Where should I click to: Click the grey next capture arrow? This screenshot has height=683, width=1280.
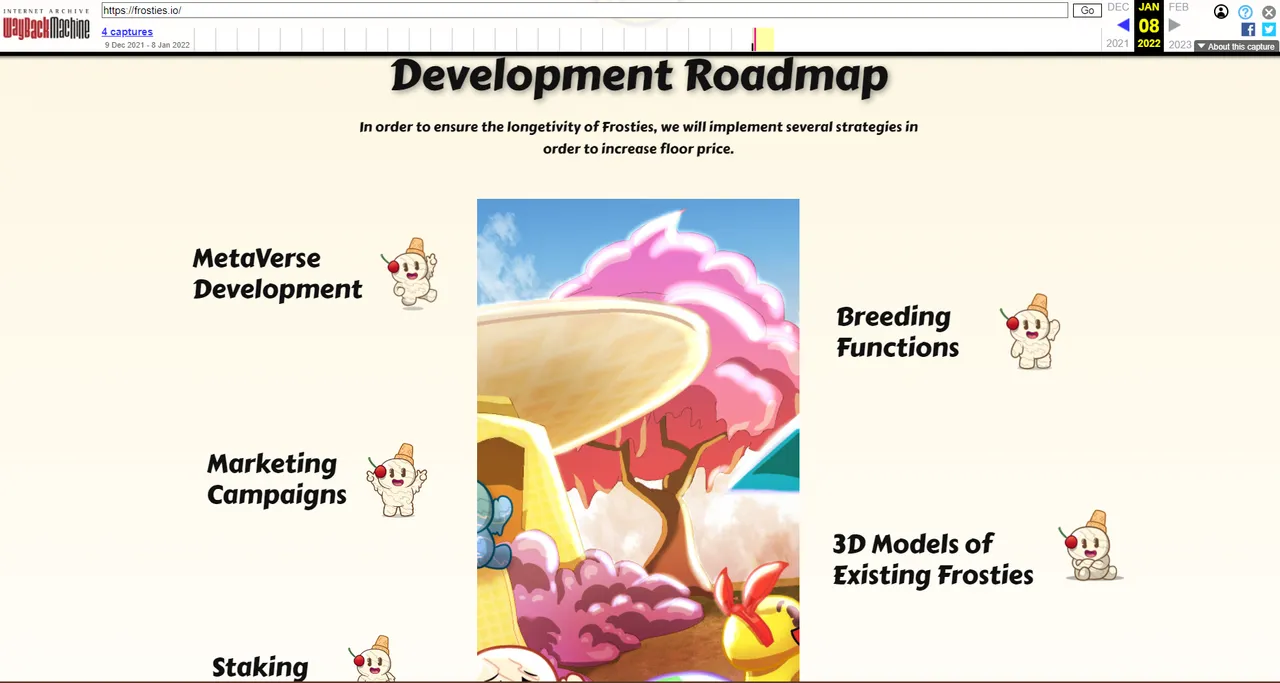click(1175, 25)
